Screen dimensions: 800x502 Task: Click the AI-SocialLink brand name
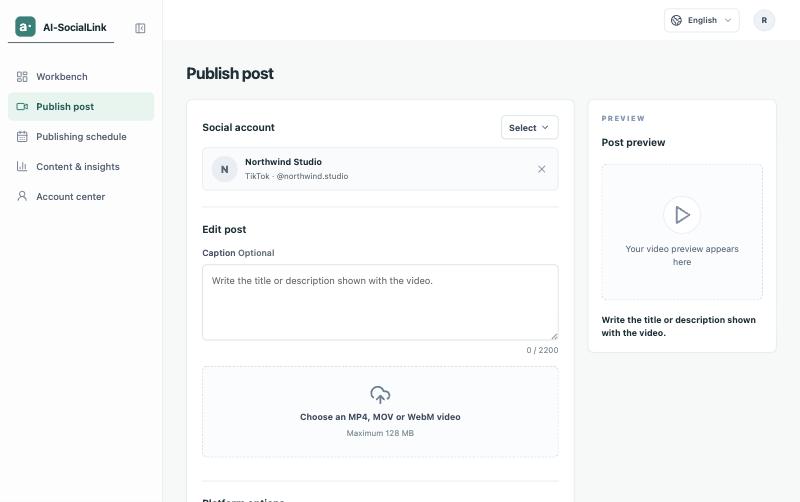coord(74,28)
